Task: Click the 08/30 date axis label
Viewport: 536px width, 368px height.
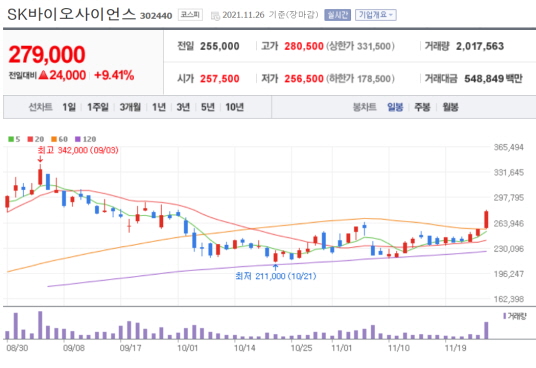Action: coord(17,348)
